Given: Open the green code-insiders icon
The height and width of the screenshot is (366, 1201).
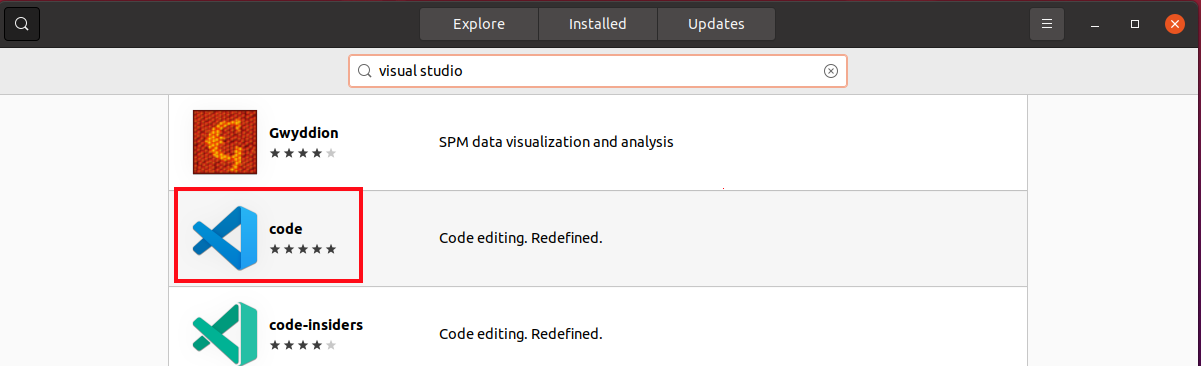Looking at the screenshot, I should point(225,333).
